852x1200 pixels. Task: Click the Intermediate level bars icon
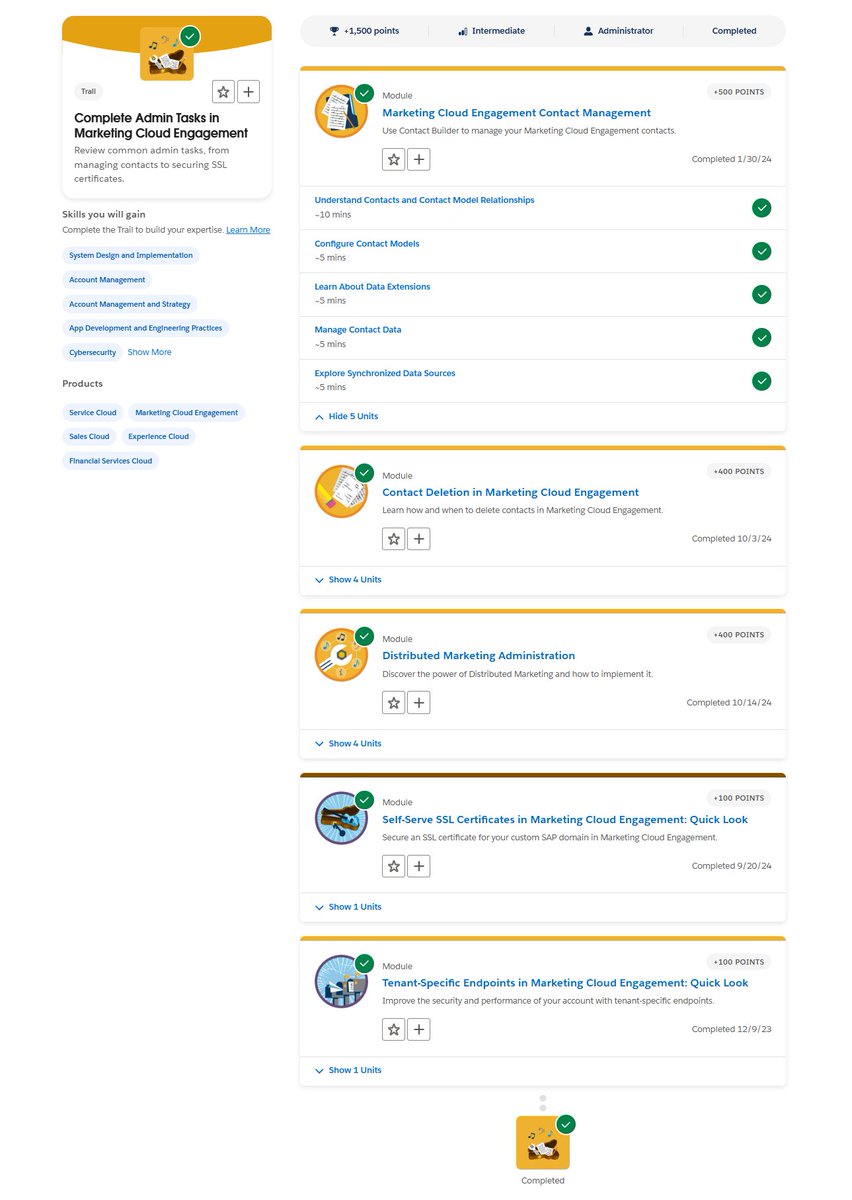[x=463, y=31]
